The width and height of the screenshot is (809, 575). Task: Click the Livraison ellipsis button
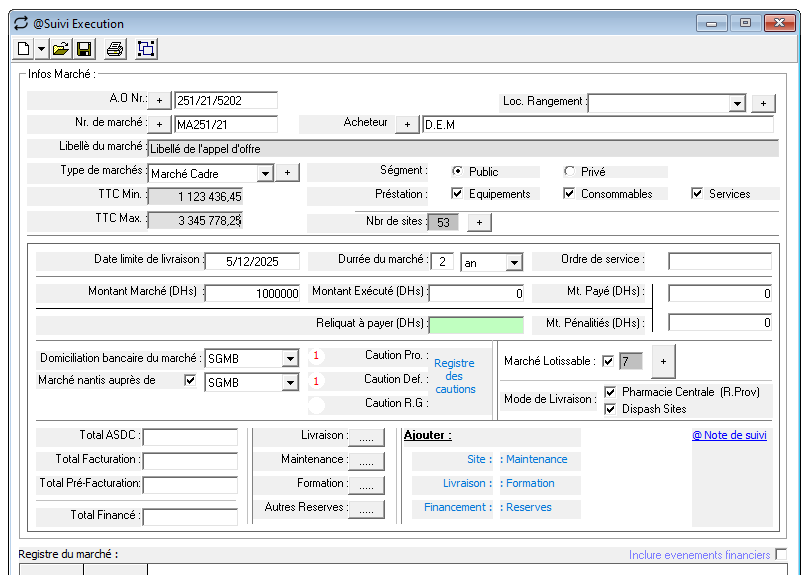[366, 437]
